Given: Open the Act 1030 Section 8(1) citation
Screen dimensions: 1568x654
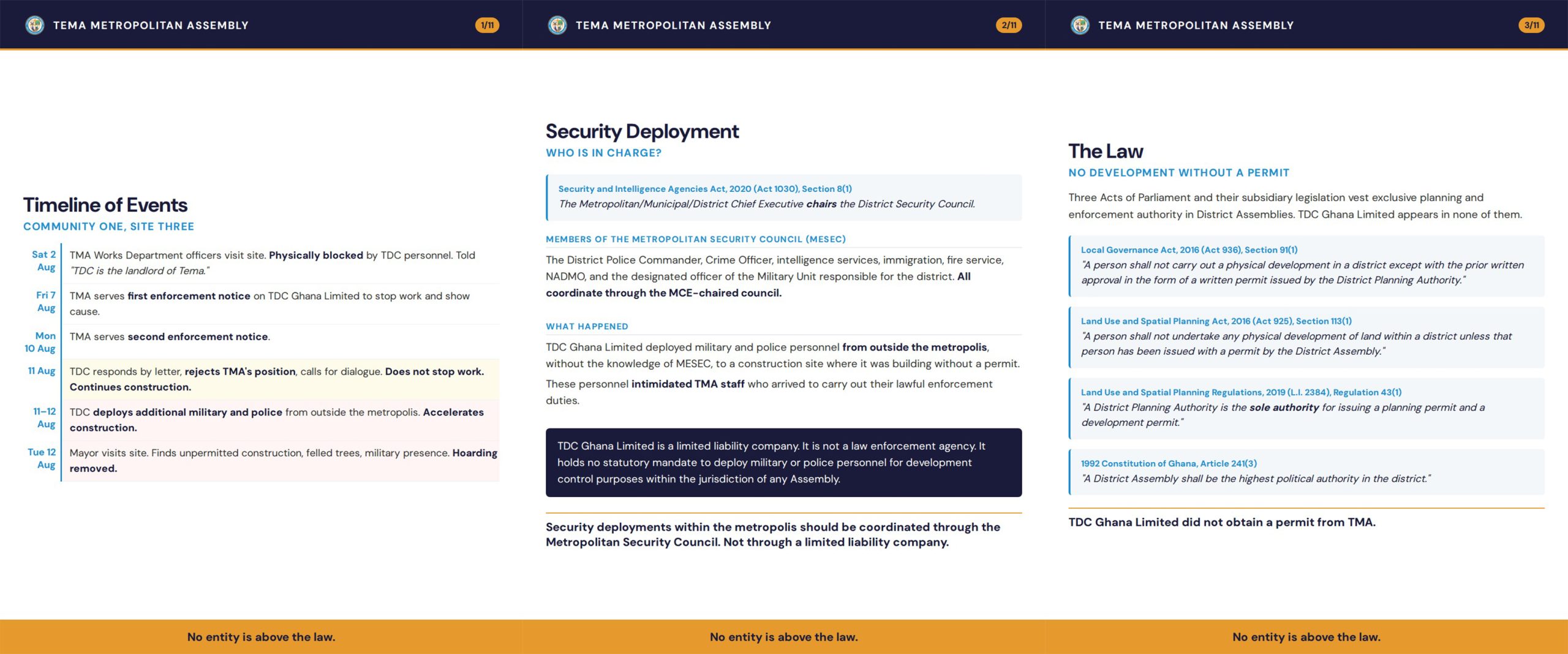Looking at the screenshot, I should (705, 189).
